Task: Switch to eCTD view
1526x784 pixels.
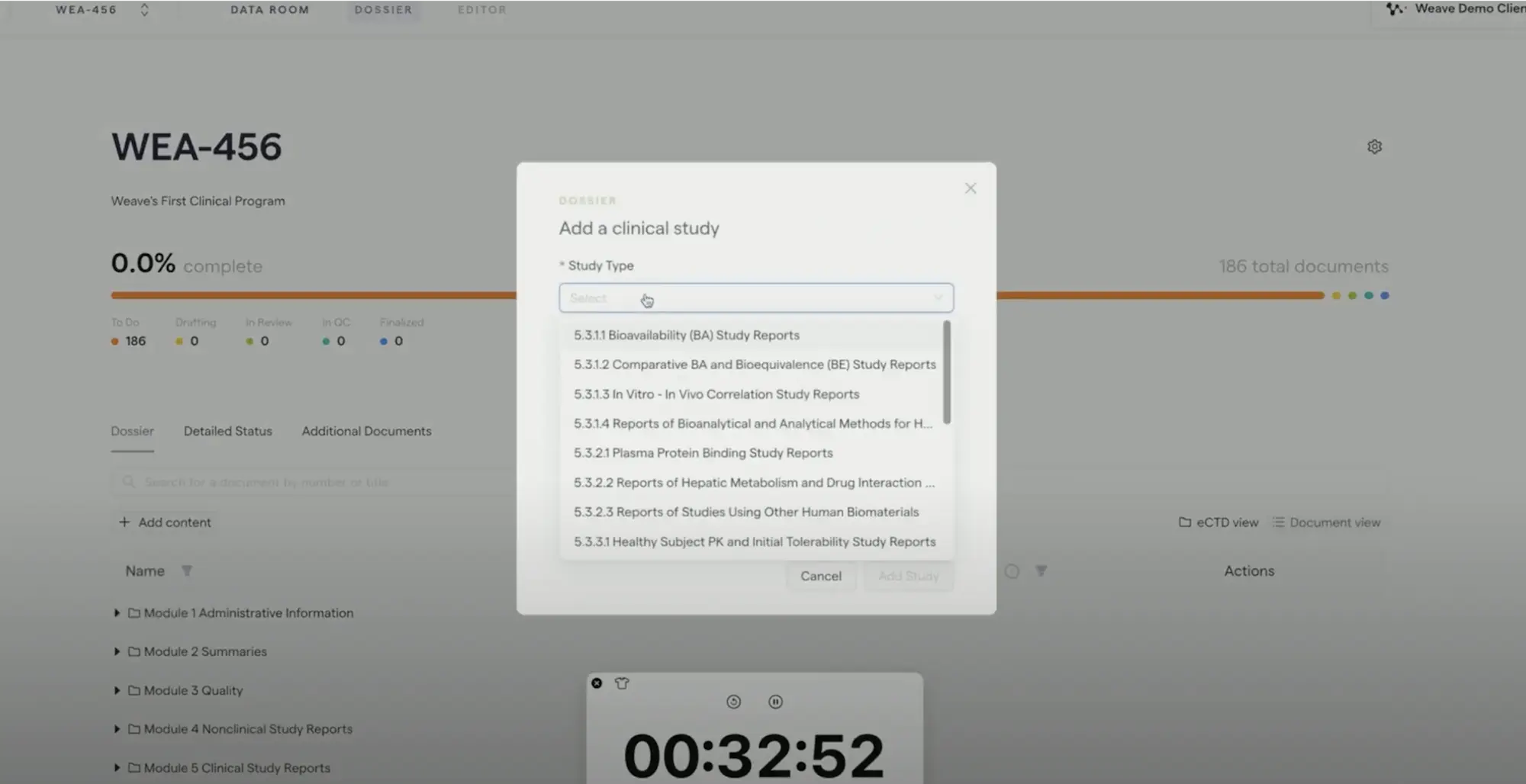Action: pyautogui.click(x=1219, y=522)
